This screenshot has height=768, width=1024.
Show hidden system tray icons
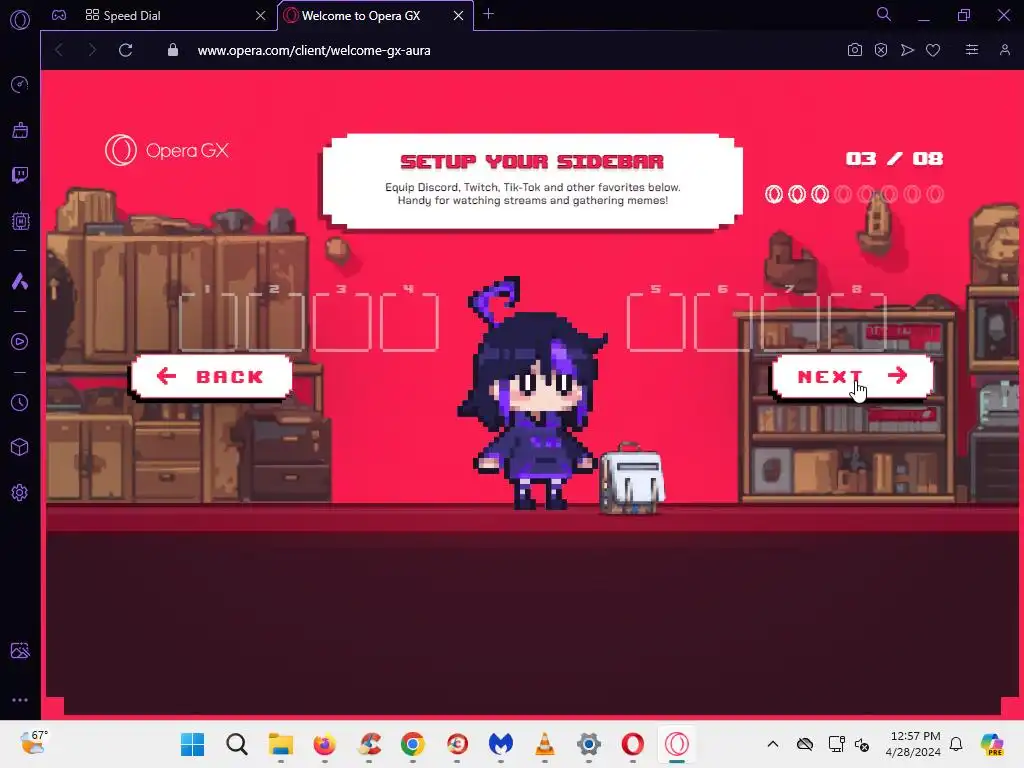click(x=773, y=744)
